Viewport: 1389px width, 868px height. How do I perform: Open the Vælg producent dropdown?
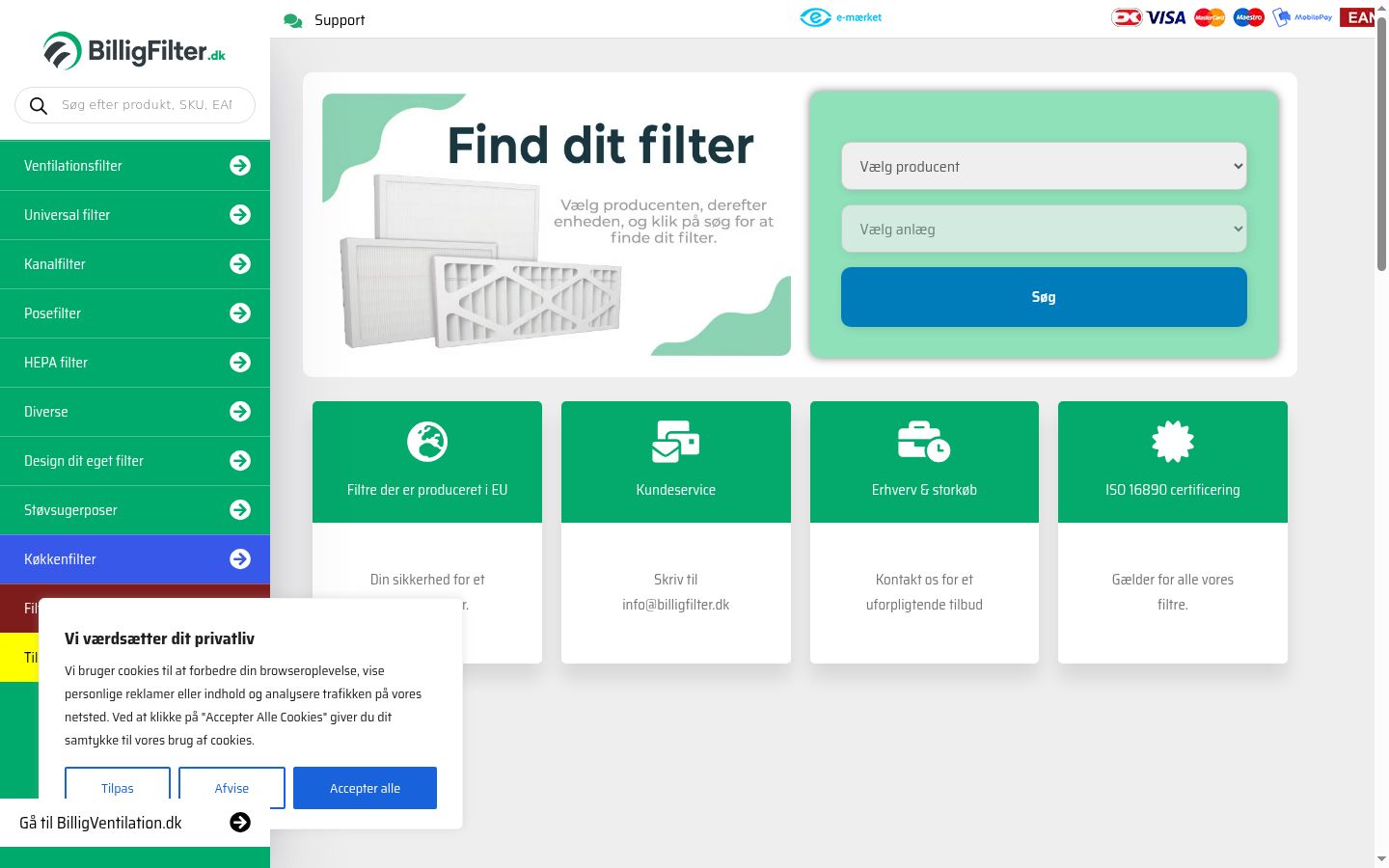(1044, 167)
